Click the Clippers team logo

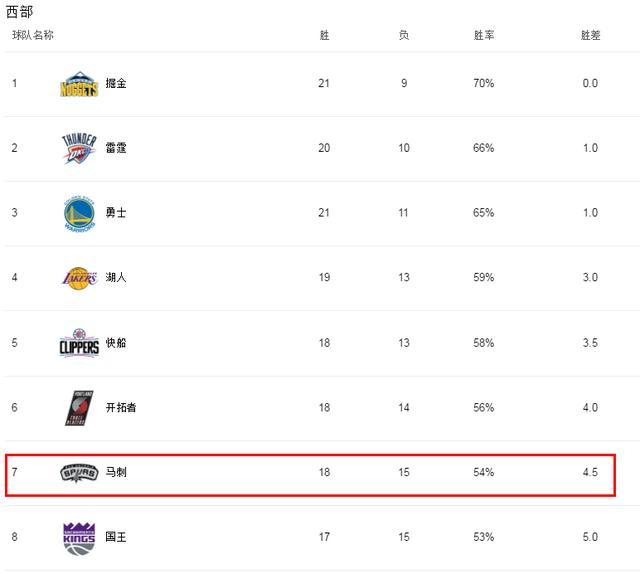[79, 343]
